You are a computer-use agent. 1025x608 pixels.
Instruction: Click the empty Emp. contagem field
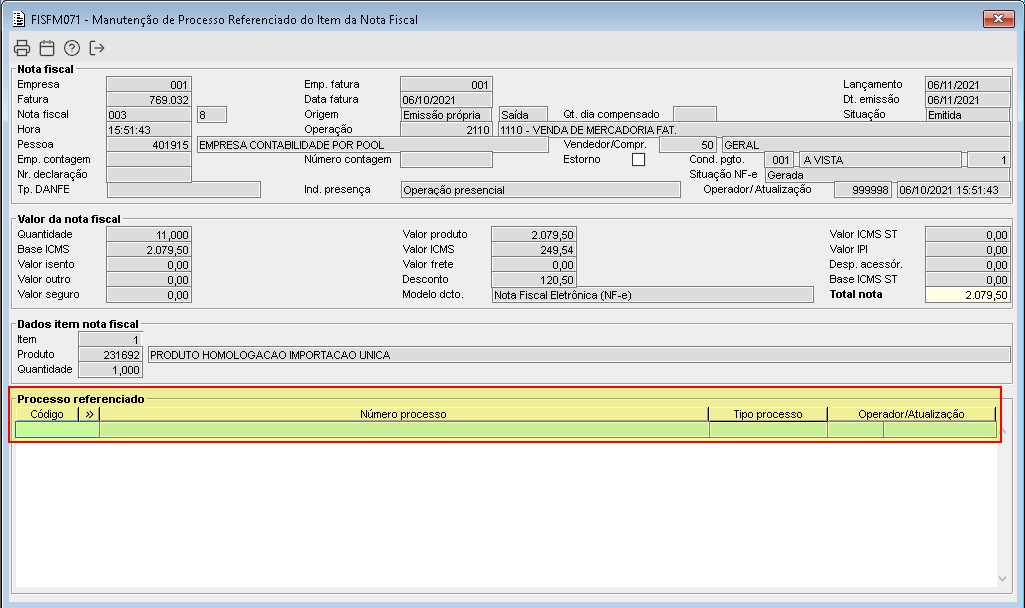(149, 160)
